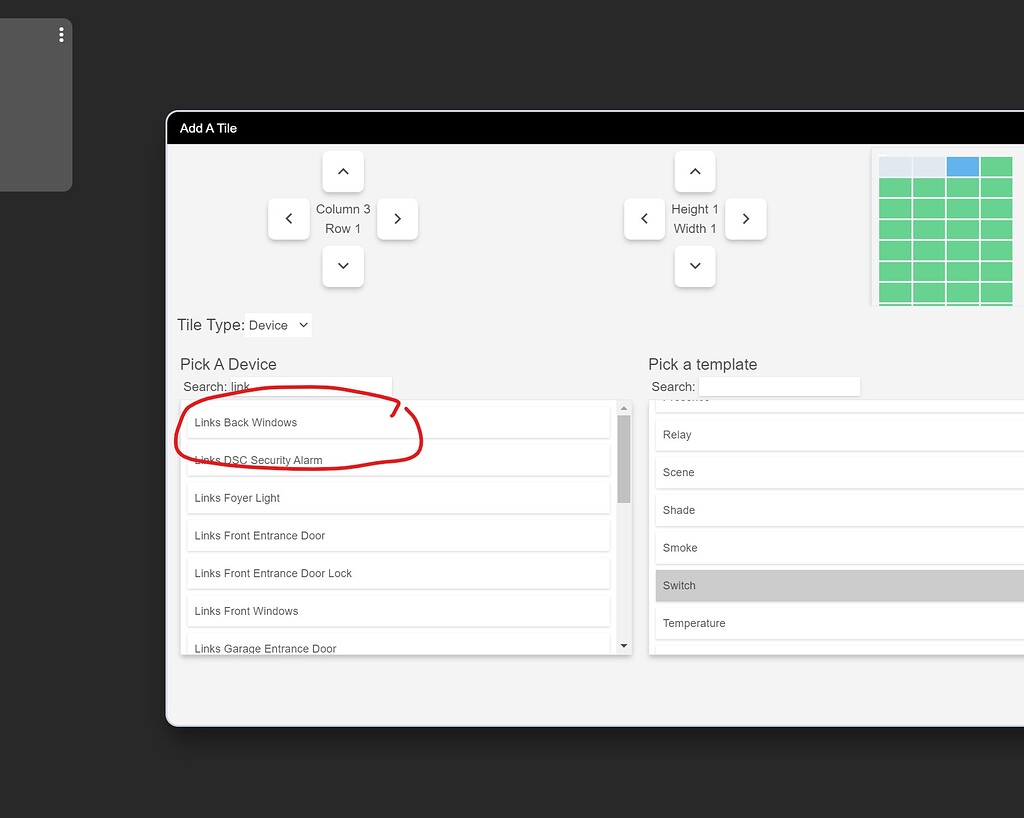Choose the Relay template
Viewport: 1024px width, 818px height.
click(x=840, y=435)
